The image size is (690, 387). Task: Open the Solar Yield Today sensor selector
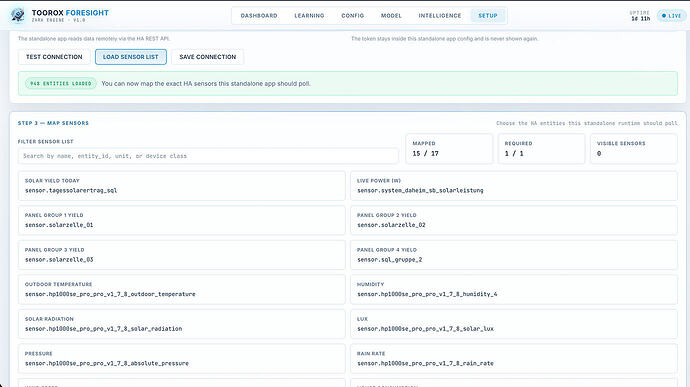[181, 186]
